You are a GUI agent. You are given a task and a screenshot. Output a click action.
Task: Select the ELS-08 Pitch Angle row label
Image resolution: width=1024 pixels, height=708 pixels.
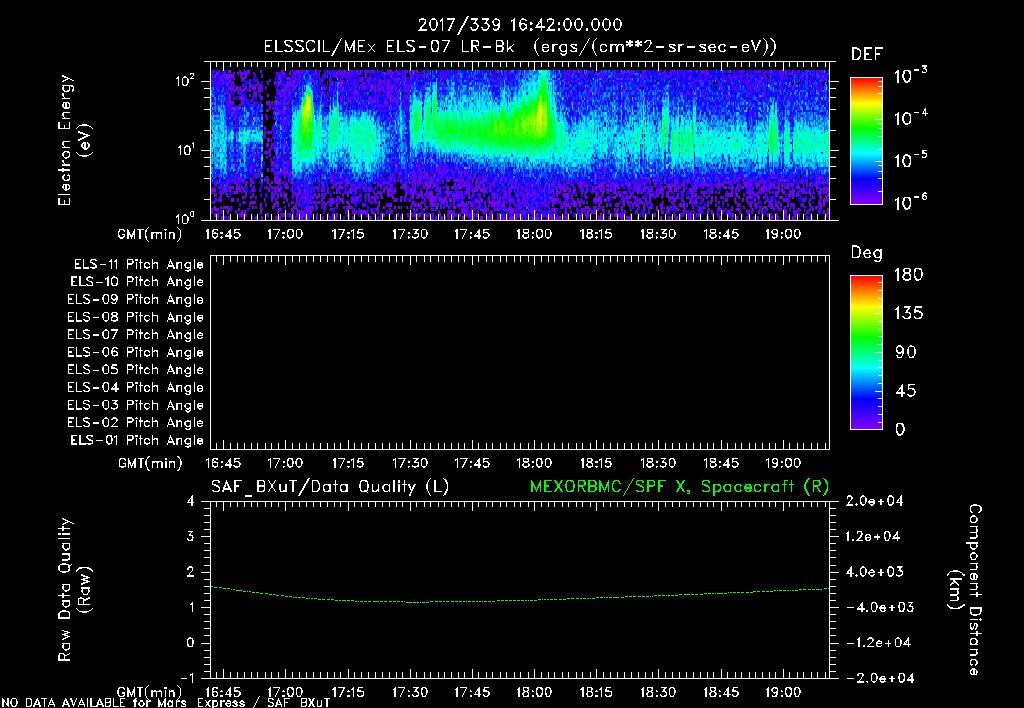(x=135, y=317)
